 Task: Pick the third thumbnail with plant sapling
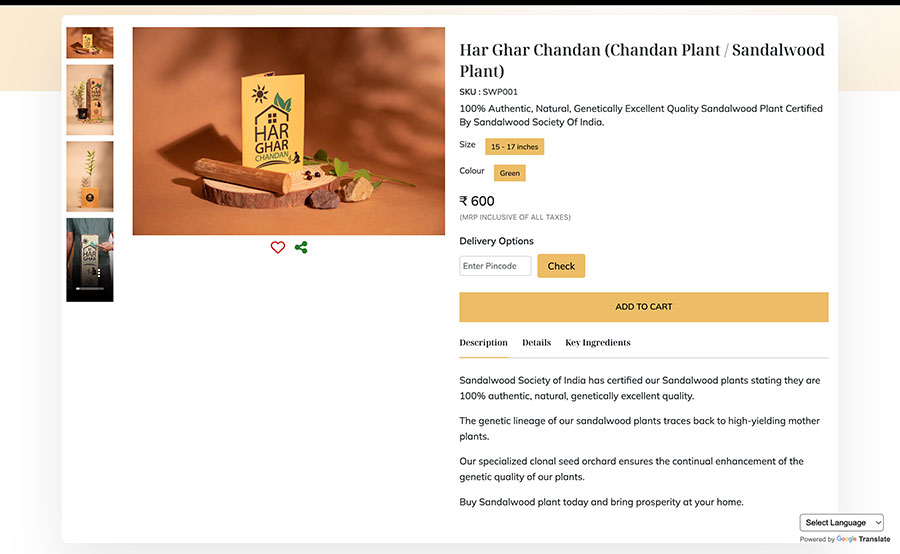90,176
